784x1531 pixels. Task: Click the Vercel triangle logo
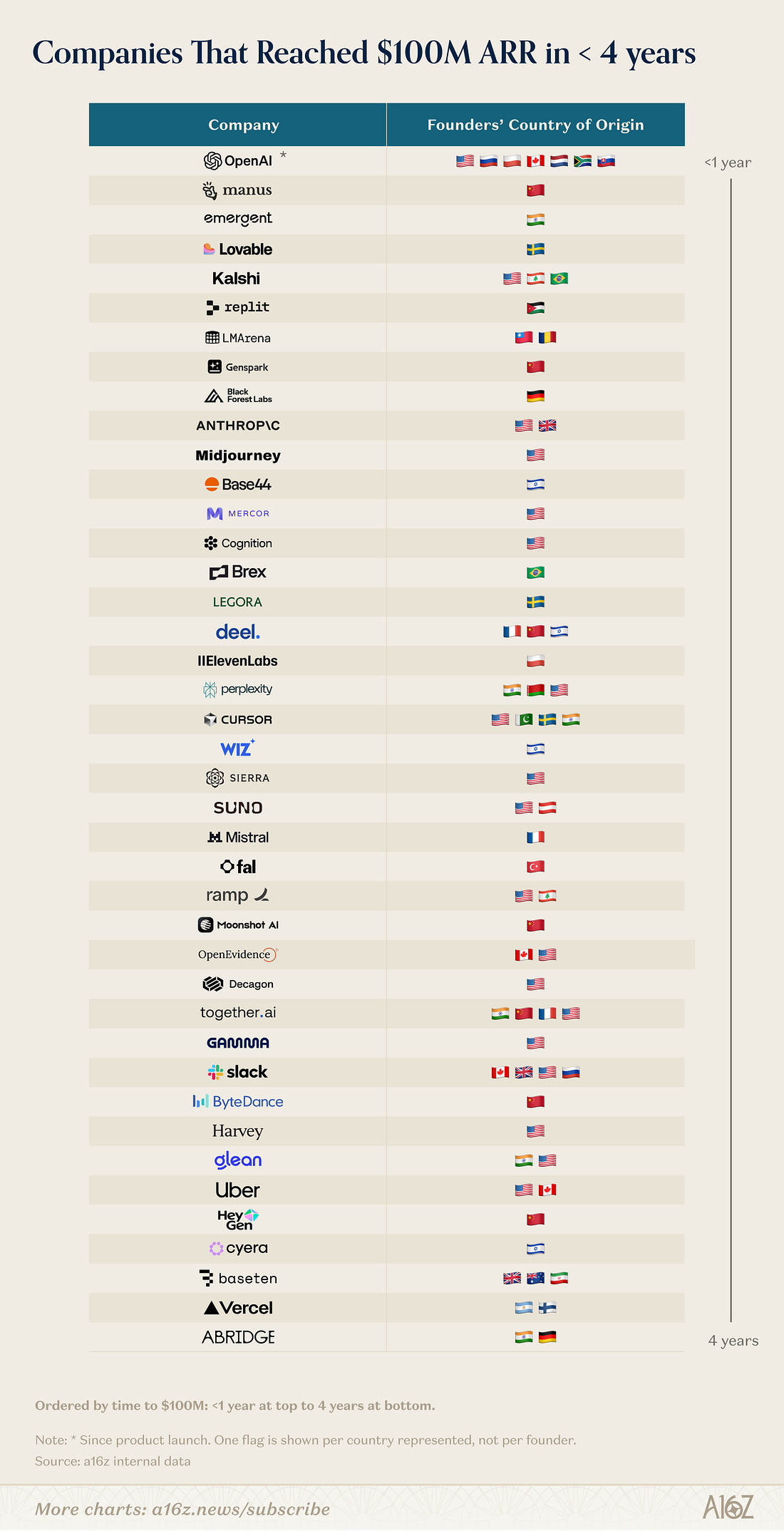[x=211, y=1308]
